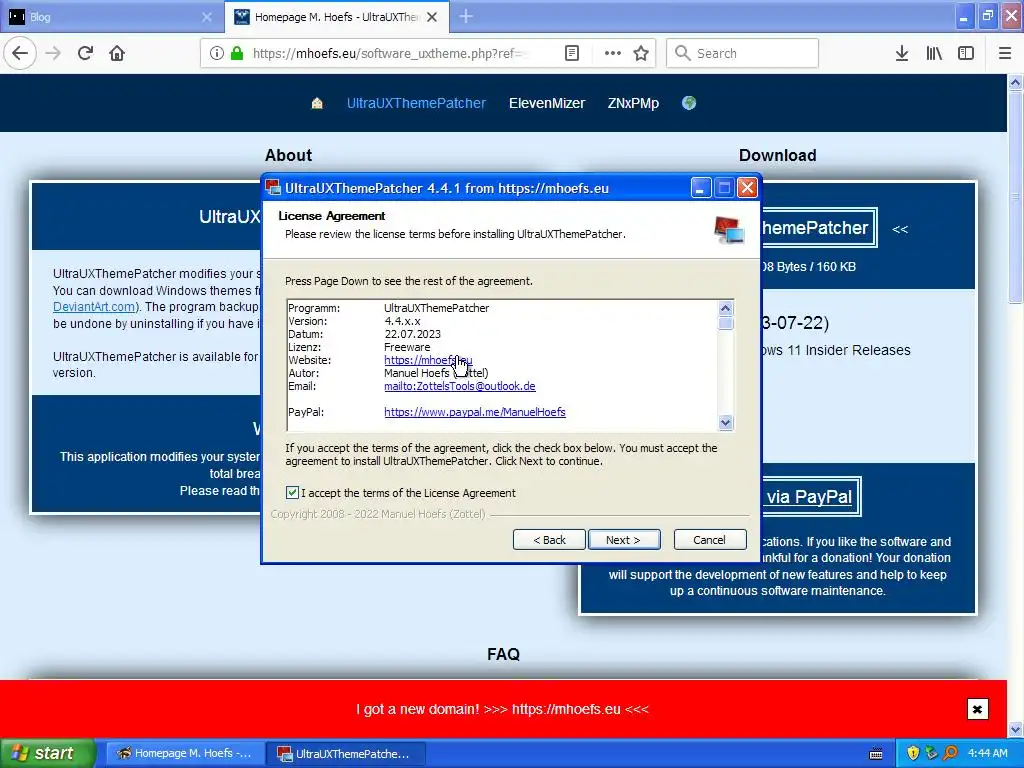The height and width of the screenshot is (768, 1024).
Task: Open page actions three-dot menu
Action: click(613, 54)
